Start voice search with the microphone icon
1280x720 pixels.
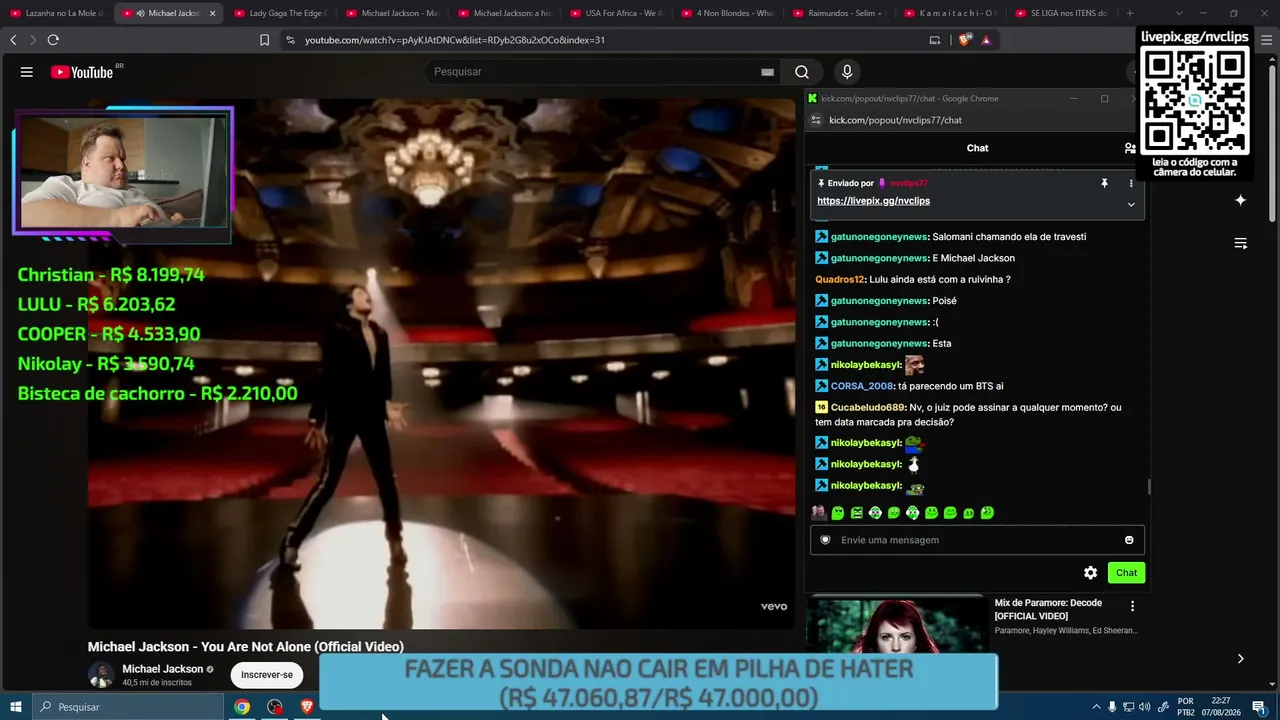tap(847, 72)
